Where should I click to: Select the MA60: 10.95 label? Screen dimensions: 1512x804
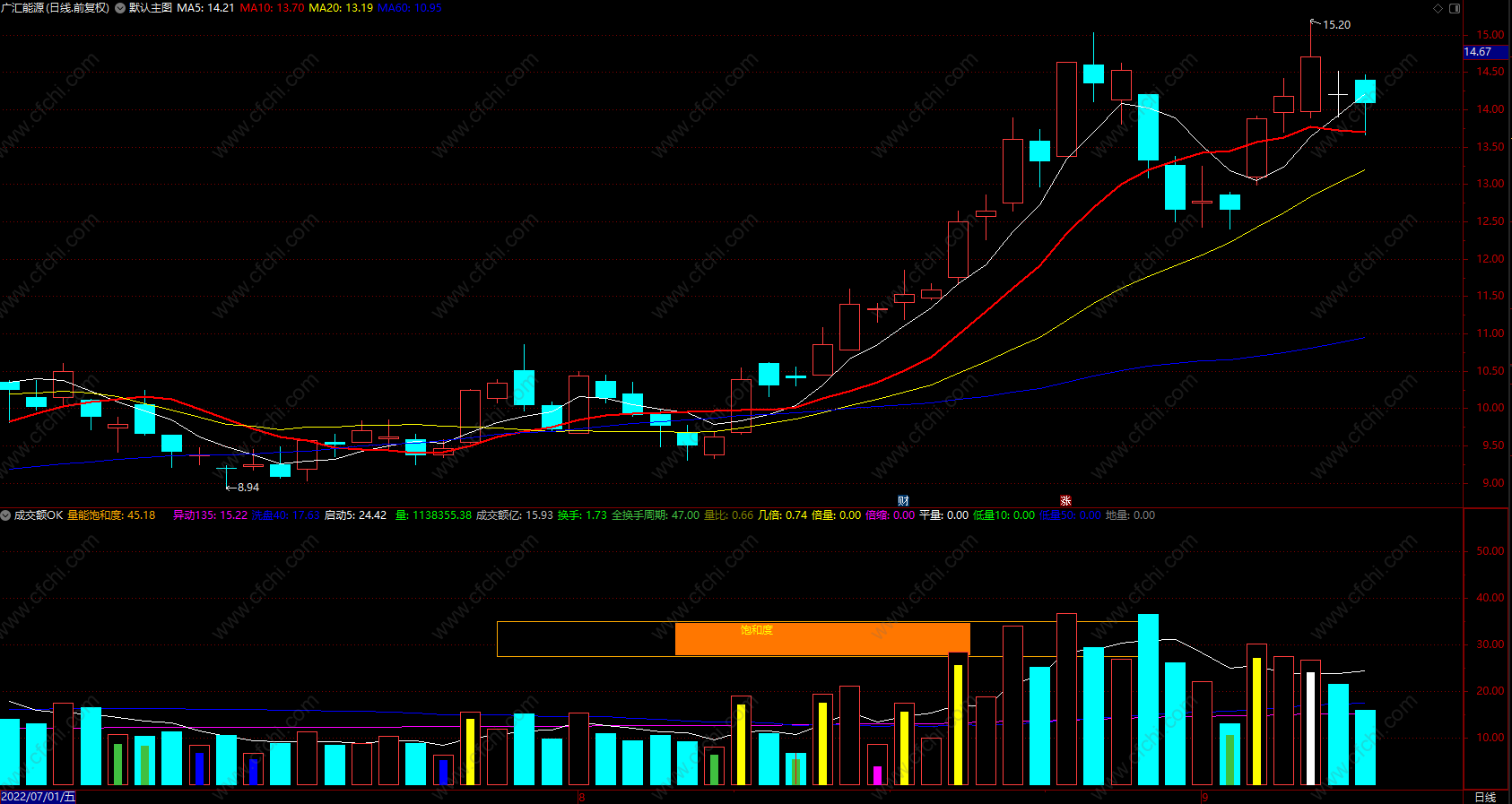[x=410, y=8]
